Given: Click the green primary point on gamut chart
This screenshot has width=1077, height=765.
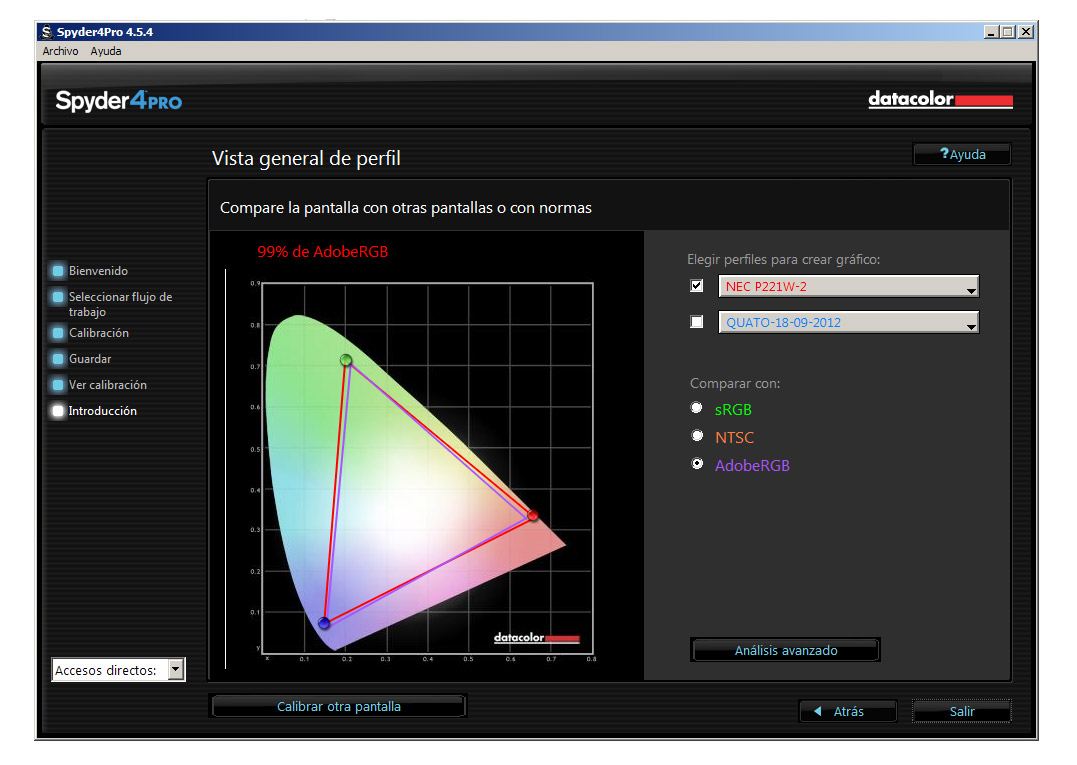Looking at the screenshot, I should (x=346, y=360).
